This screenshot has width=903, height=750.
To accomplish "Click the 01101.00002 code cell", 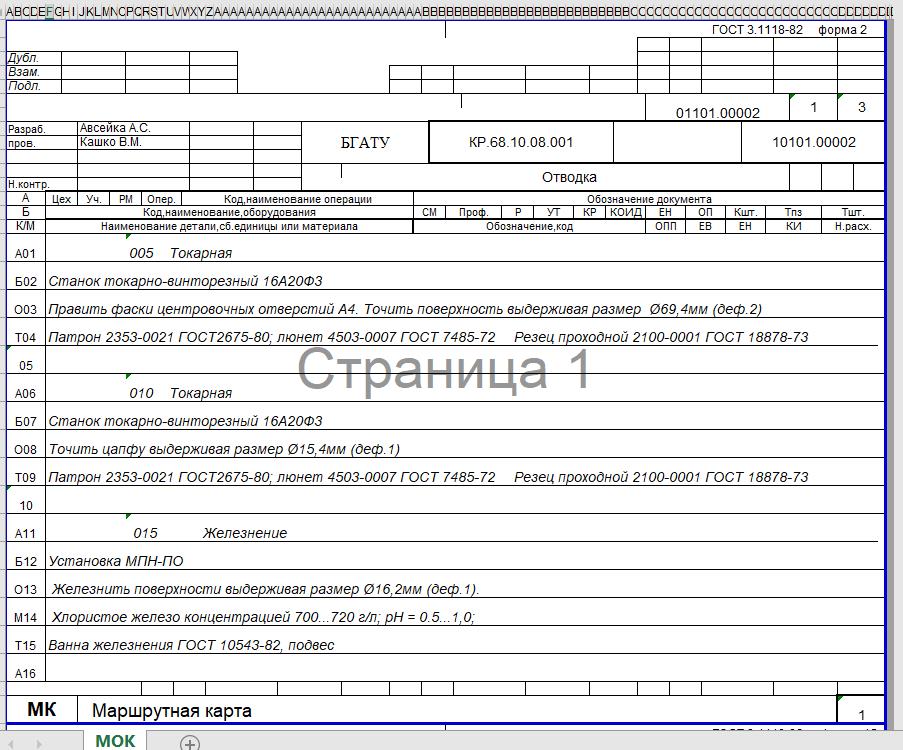I will click(717, 113).
